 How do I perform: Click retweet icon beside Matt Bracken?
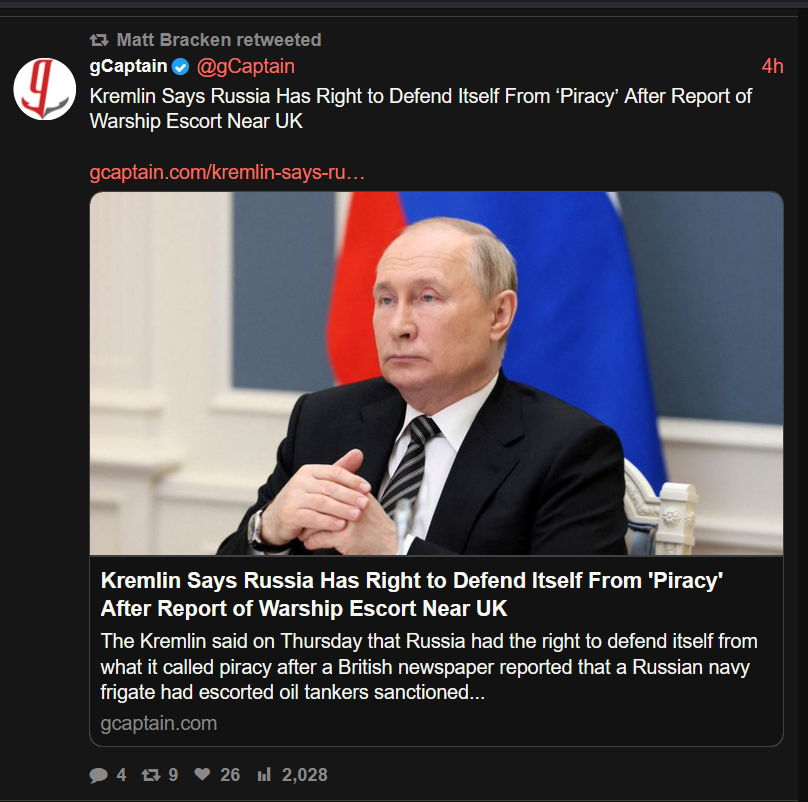[x=99, y=40]
